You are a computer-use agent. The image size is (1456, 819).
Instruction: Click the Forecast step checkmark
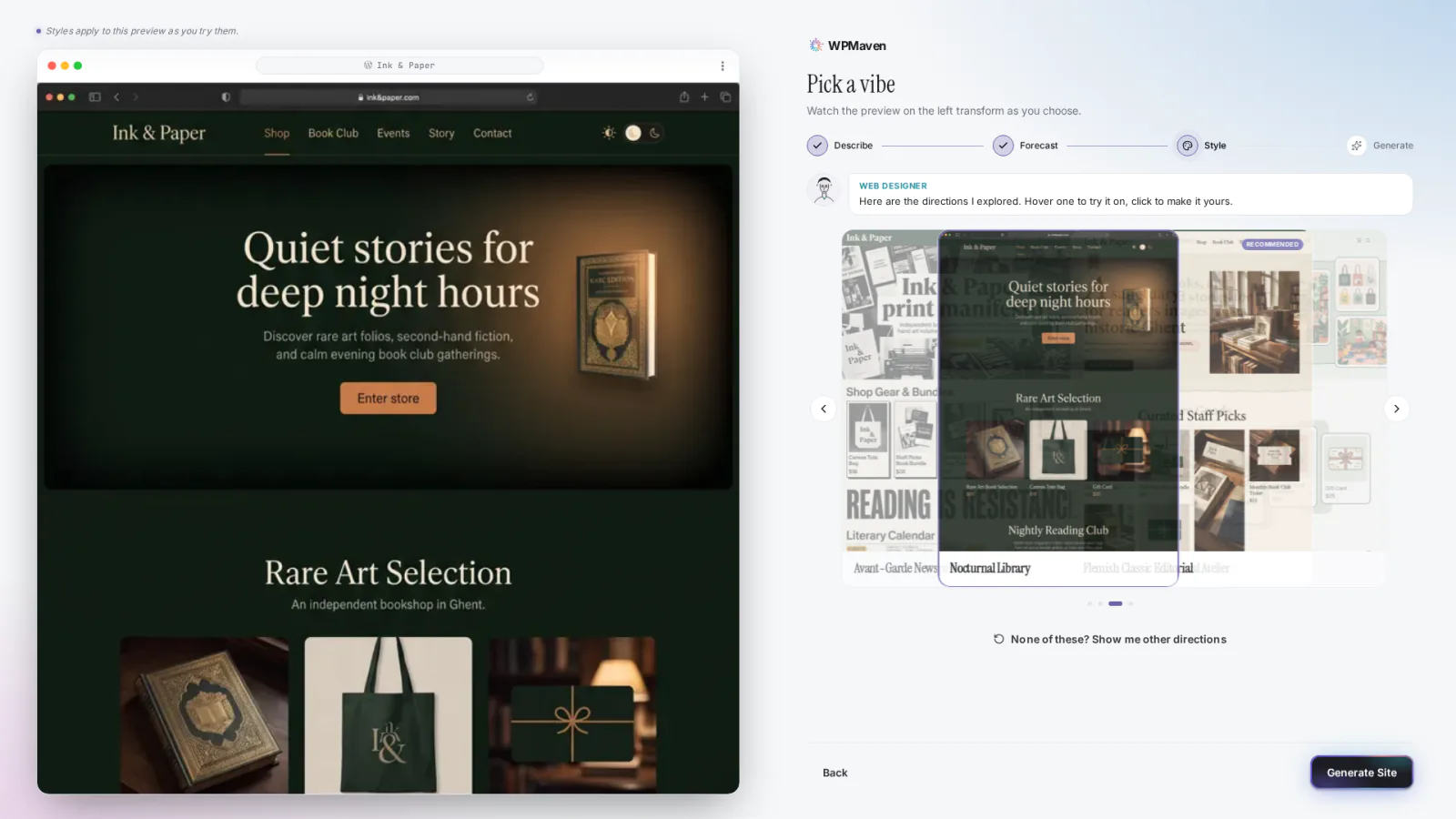1003,146
